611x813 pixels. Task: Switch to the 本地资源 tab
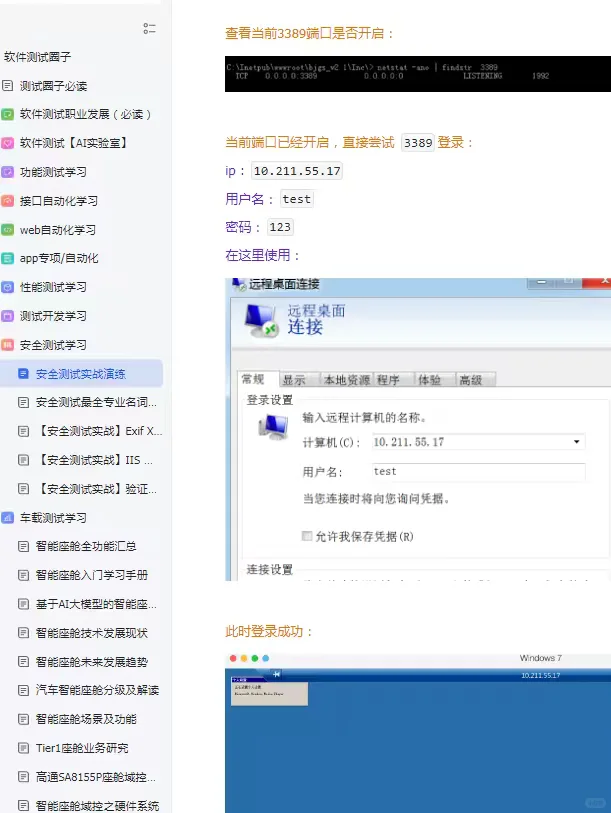pos(346,380)
